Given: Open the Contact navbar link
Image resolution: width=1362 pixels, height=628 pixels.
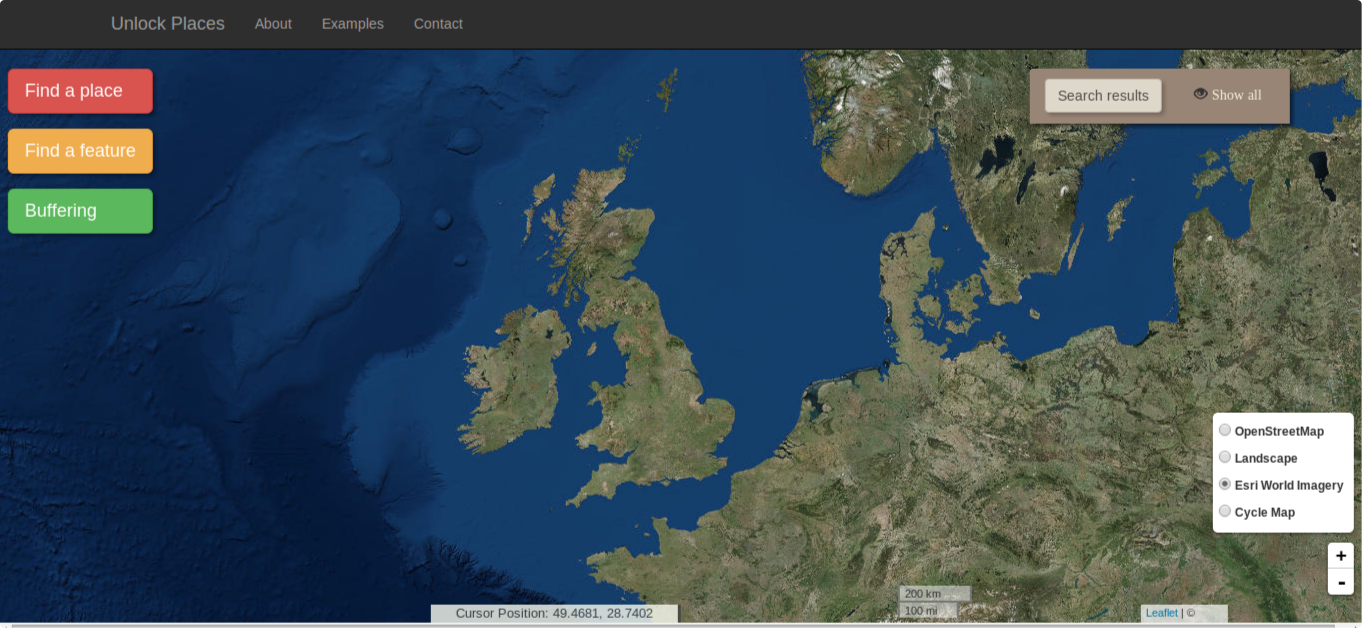Looking at the screenshot, I should pos(438,24).
